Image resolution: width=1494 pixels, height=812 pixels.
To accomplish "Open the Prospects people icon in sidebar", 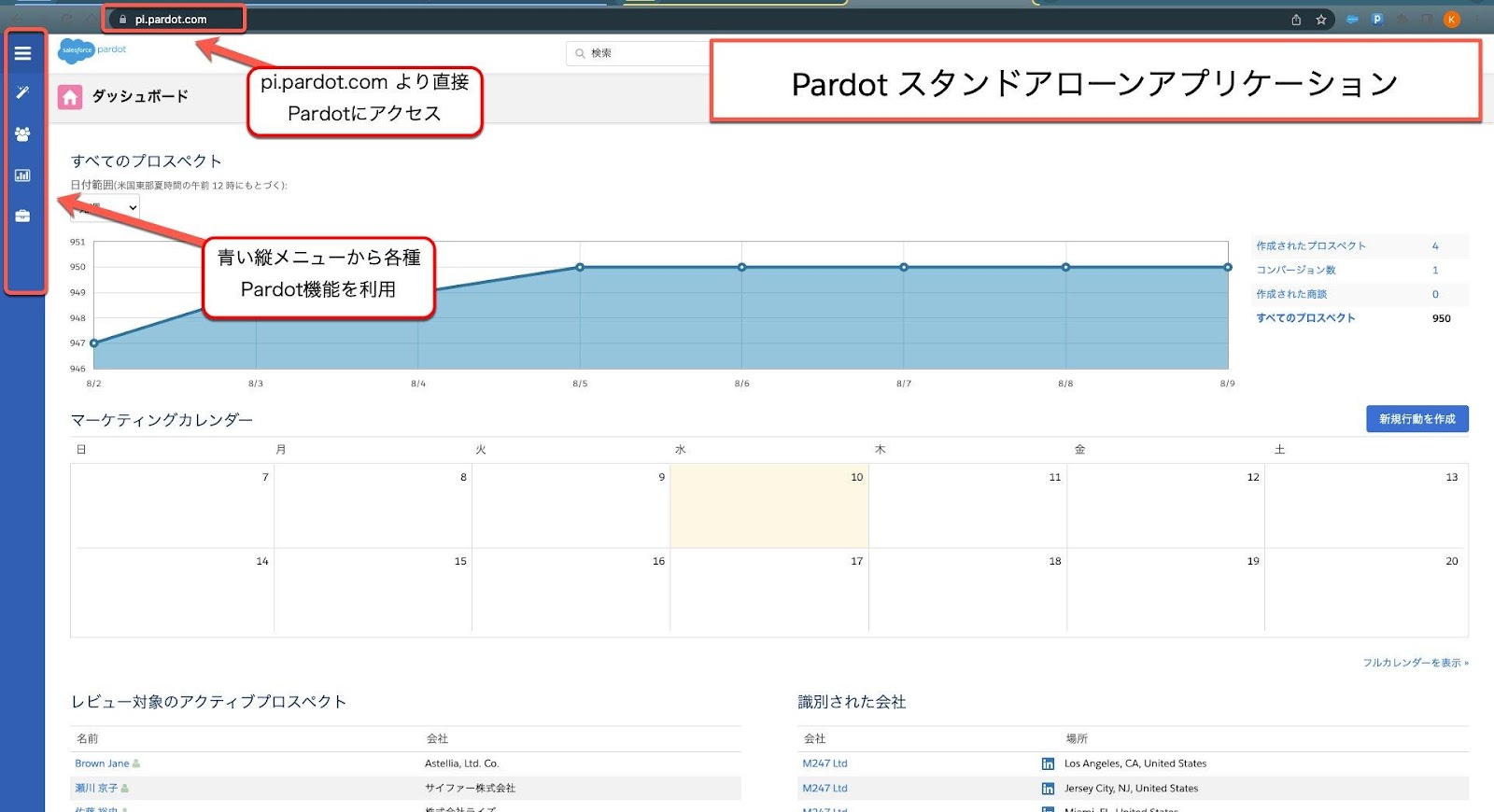I will click(22, 134).
